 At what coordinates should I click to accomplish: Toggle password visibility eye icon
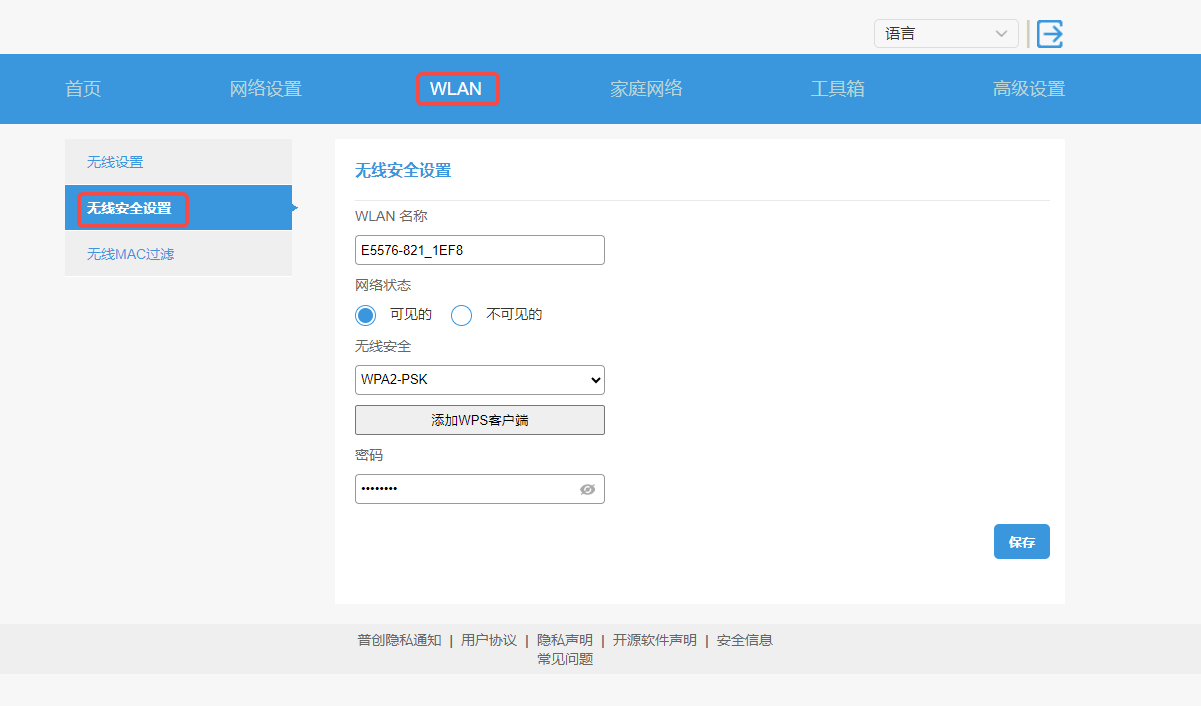click(587, 489)
